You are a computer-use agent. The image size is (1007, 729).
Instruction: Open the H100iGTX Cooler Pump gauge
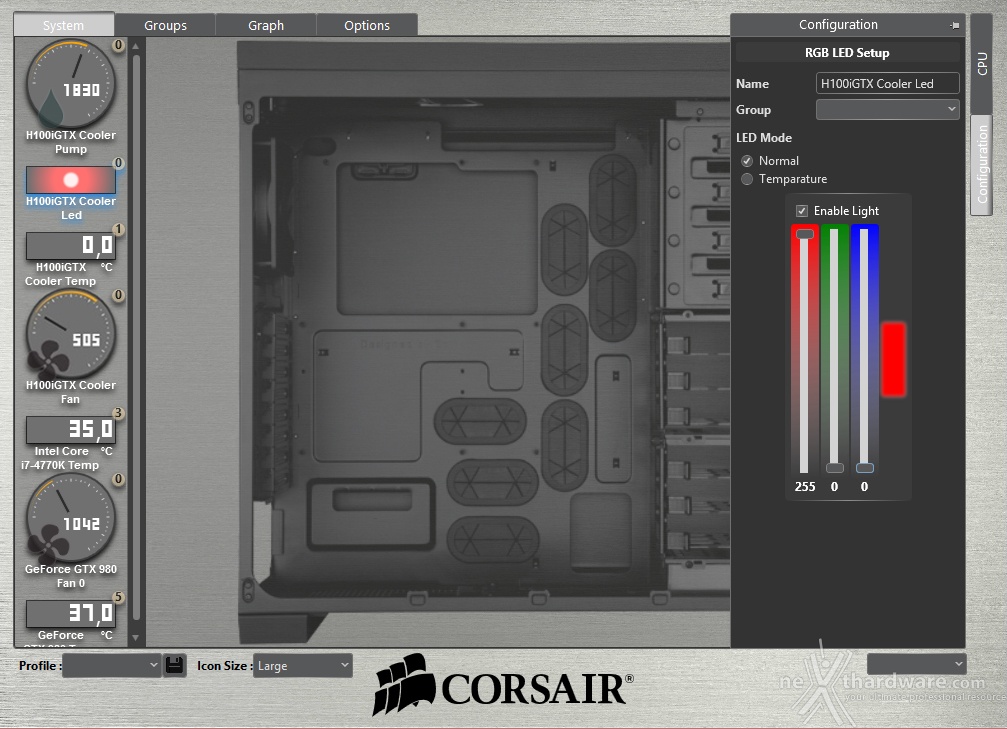point(71,83)
